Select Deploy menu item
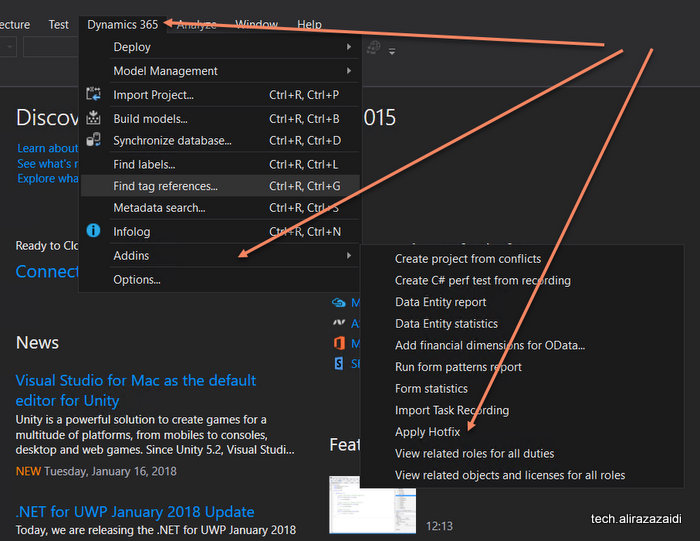The image size is (700, 541). tap(220, 47)
